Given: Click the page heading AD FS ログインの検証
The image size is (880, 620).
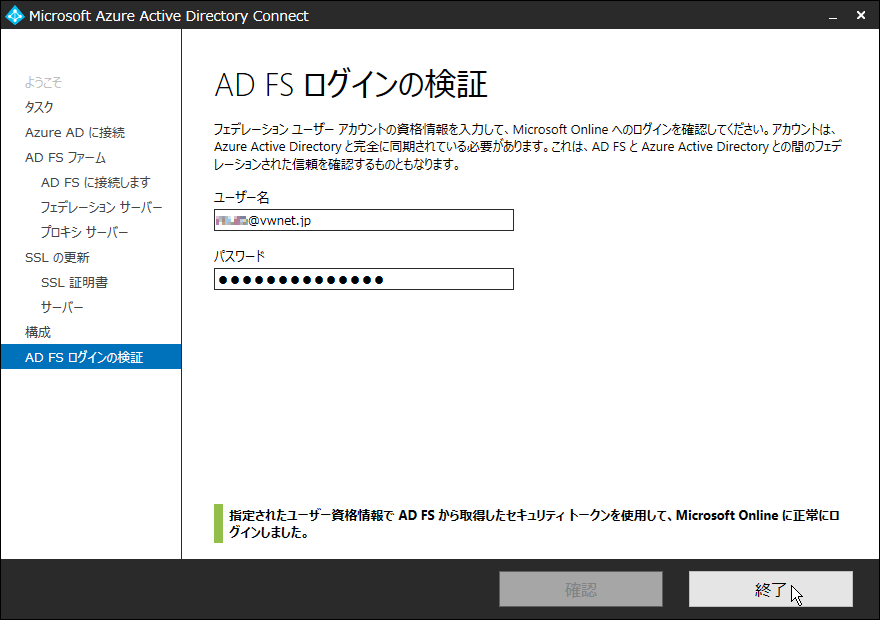Looking at the screenshot, I should pos(351,85).
